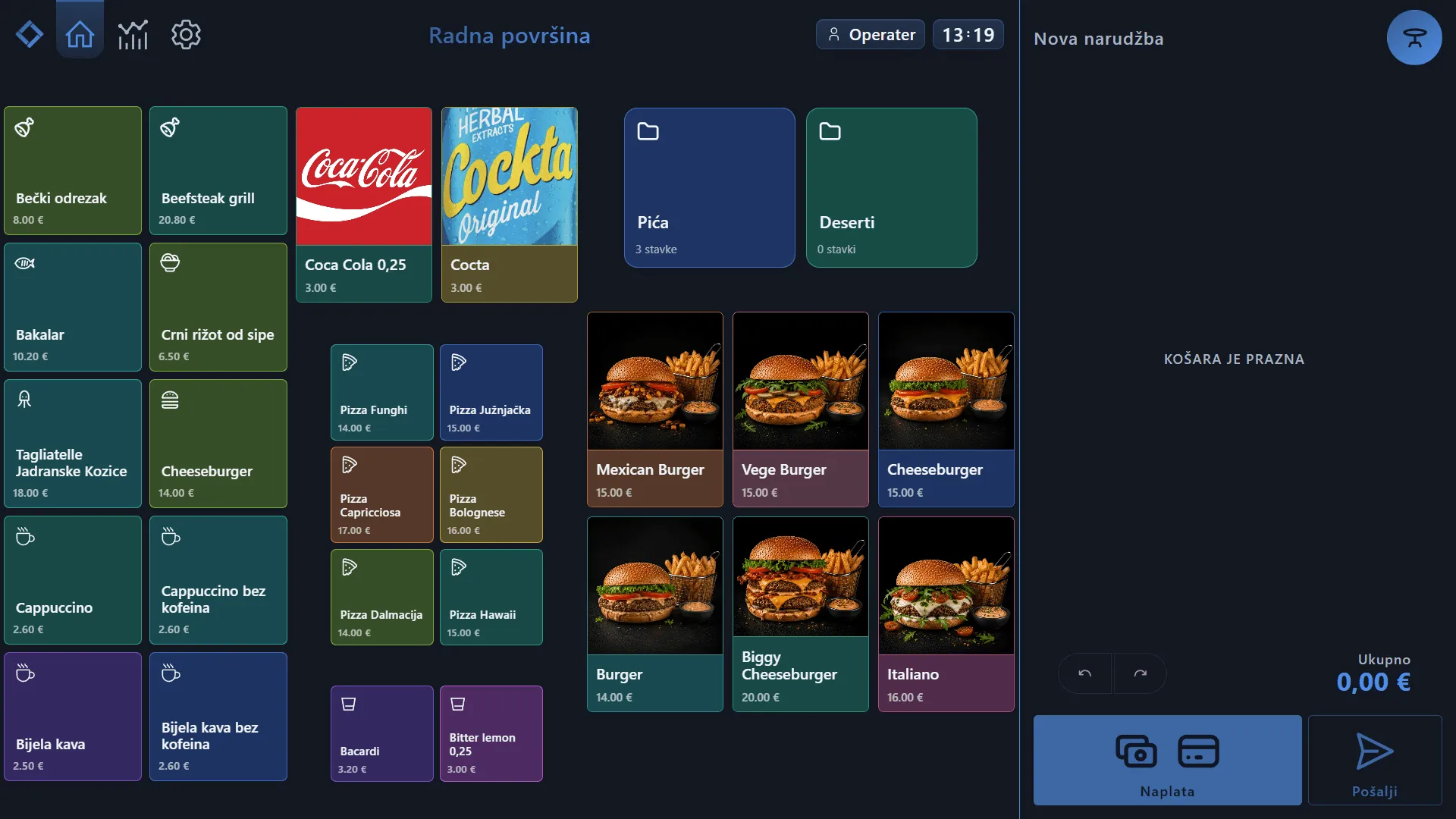The width and height of the screenshot is (1456, 819).
Task: Add Pizza Funghi to order
Action: pyautogui.click(x=382, y=393)
